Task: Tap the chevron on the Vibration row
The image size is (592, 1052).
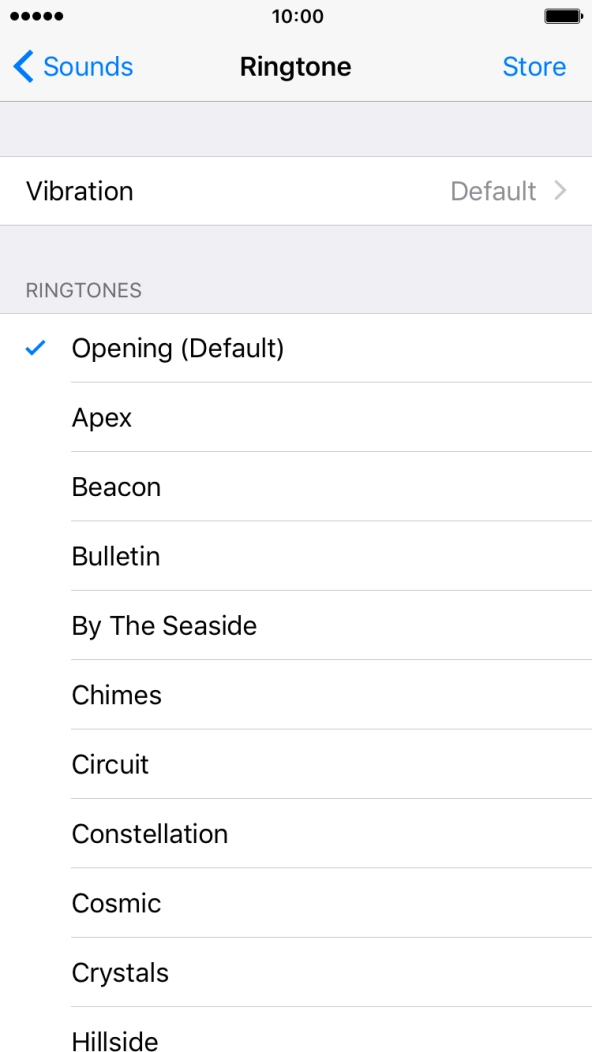Action: pos(561,191)
